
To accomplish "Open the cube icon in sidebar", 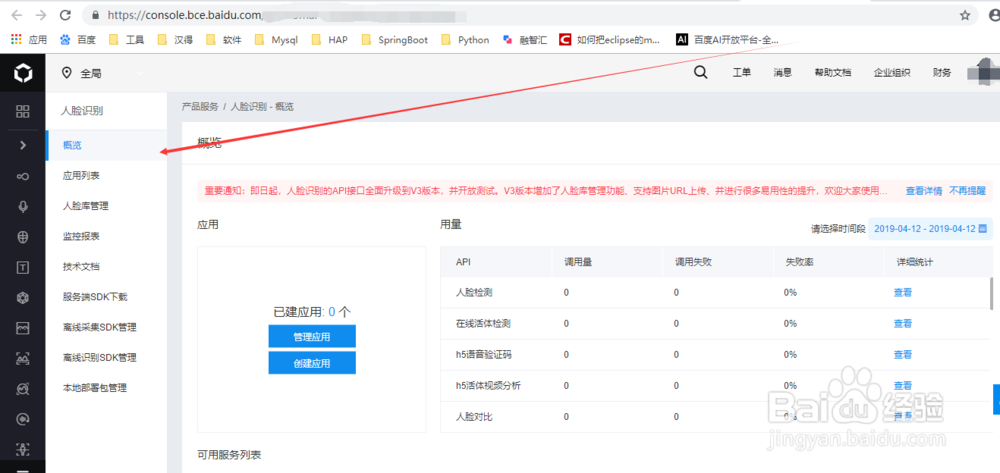I will pos(23,298).
